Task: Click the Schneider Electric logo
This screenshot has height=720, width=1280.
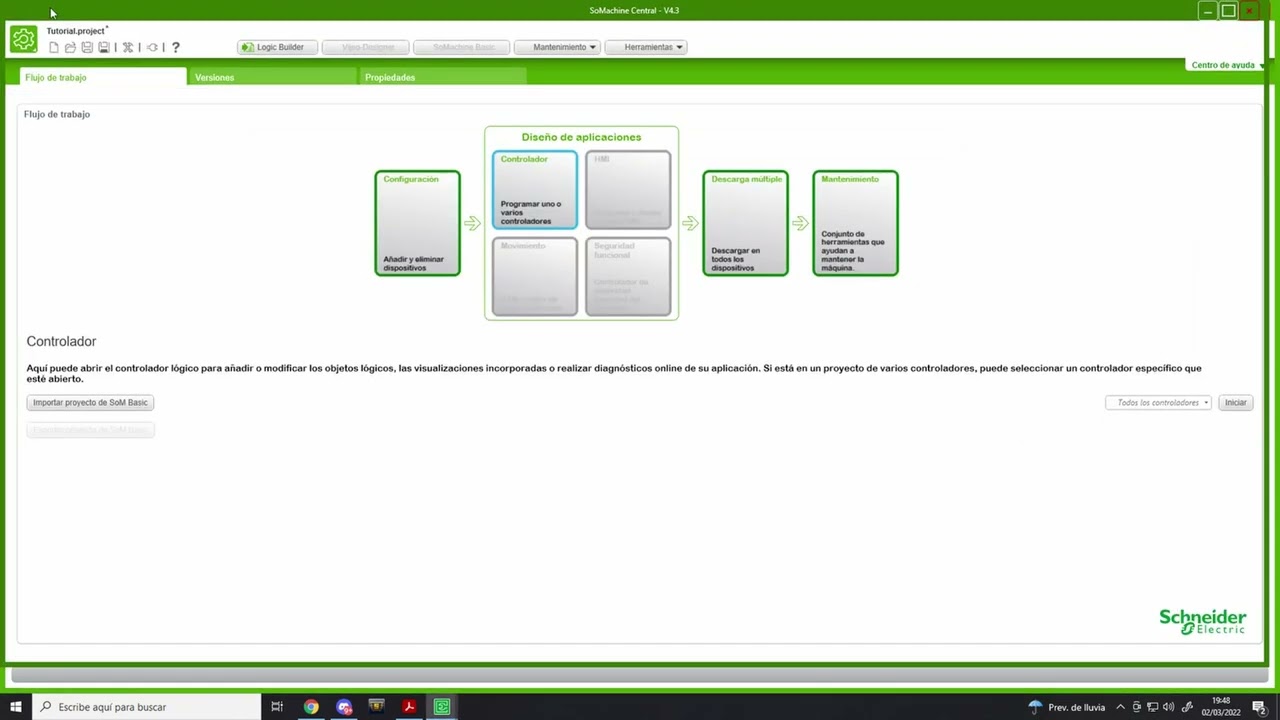Action: click(1203, 620)
